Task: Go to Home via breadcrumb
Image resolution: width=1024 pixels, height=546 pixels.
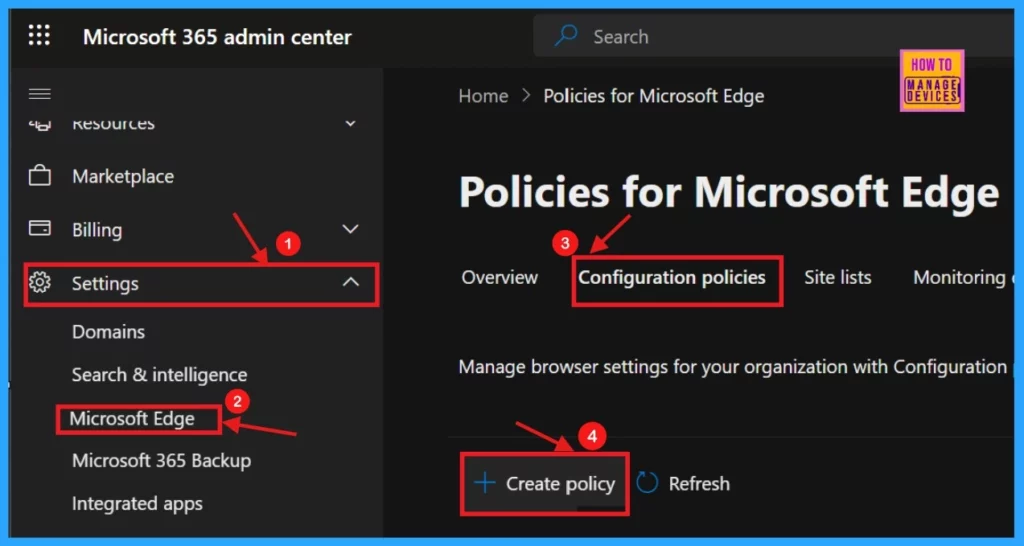Action: tap(483, 96)
